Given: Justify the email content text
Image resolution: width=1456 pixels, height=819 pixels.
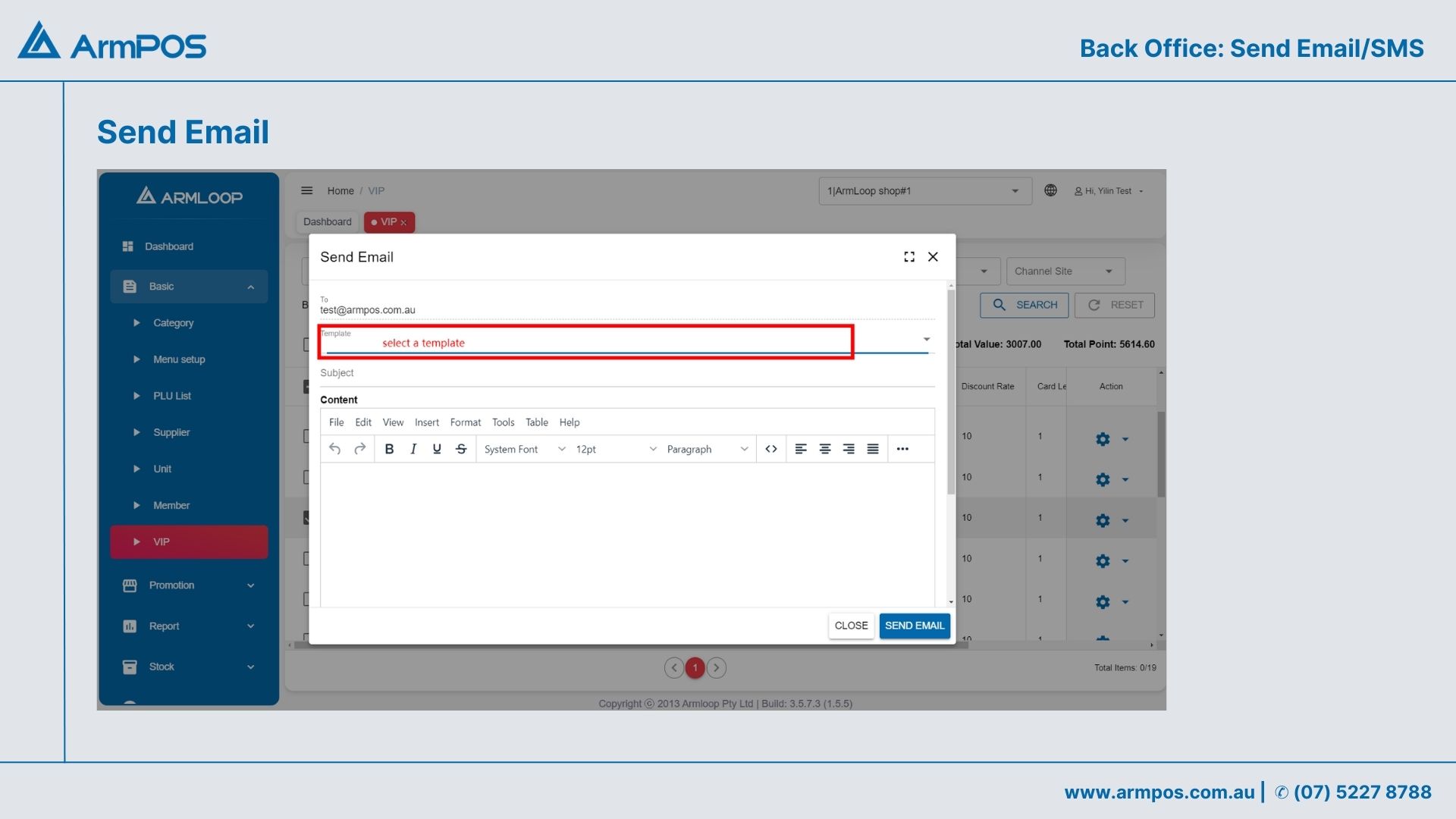Looking at the screenshot, I should [x=873, y=449].
